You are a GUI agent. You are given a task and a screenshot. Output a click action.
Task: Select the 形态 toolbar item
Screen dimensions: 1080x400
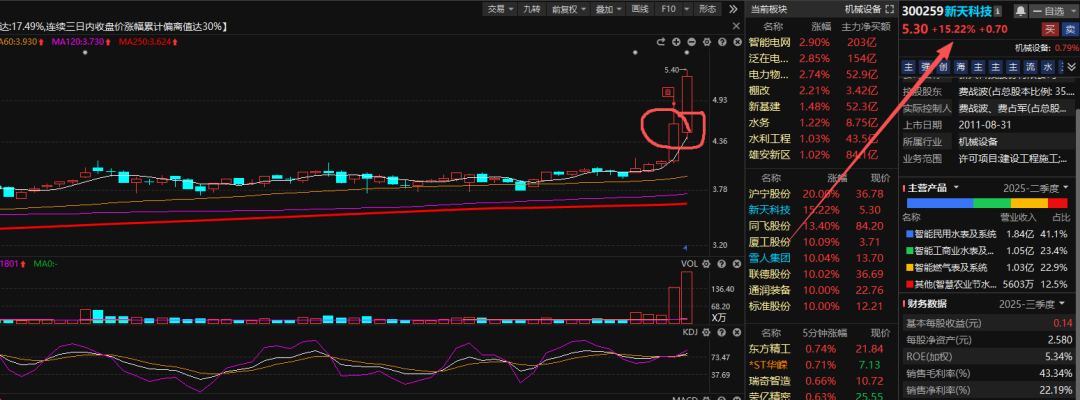click(x=707, y=9)
